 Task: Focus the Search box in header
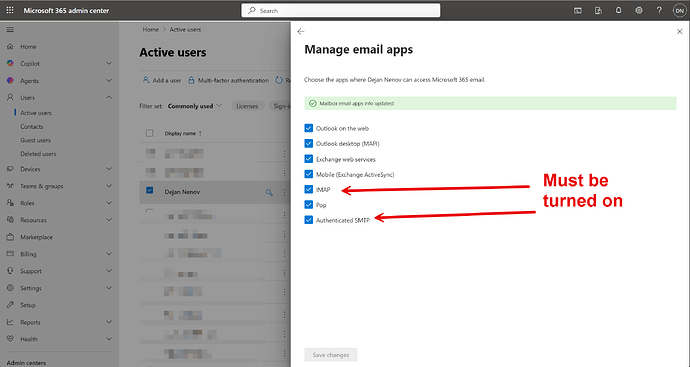point(341,11)
